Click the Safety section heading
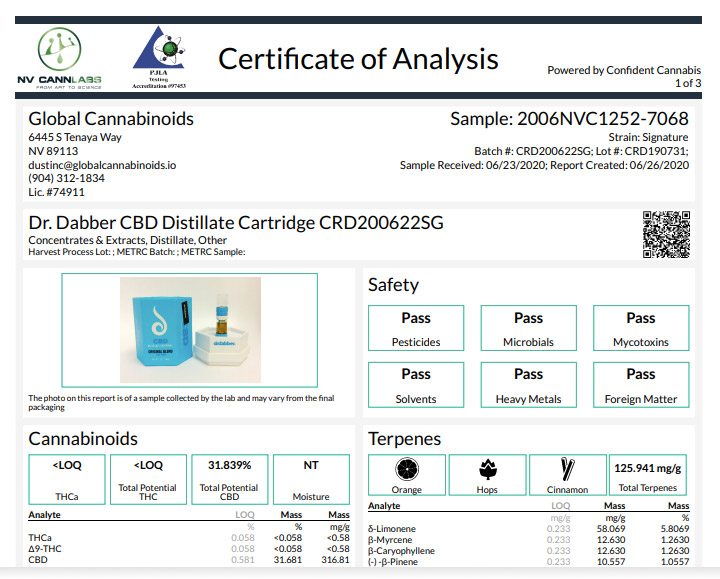 point(394,285)
